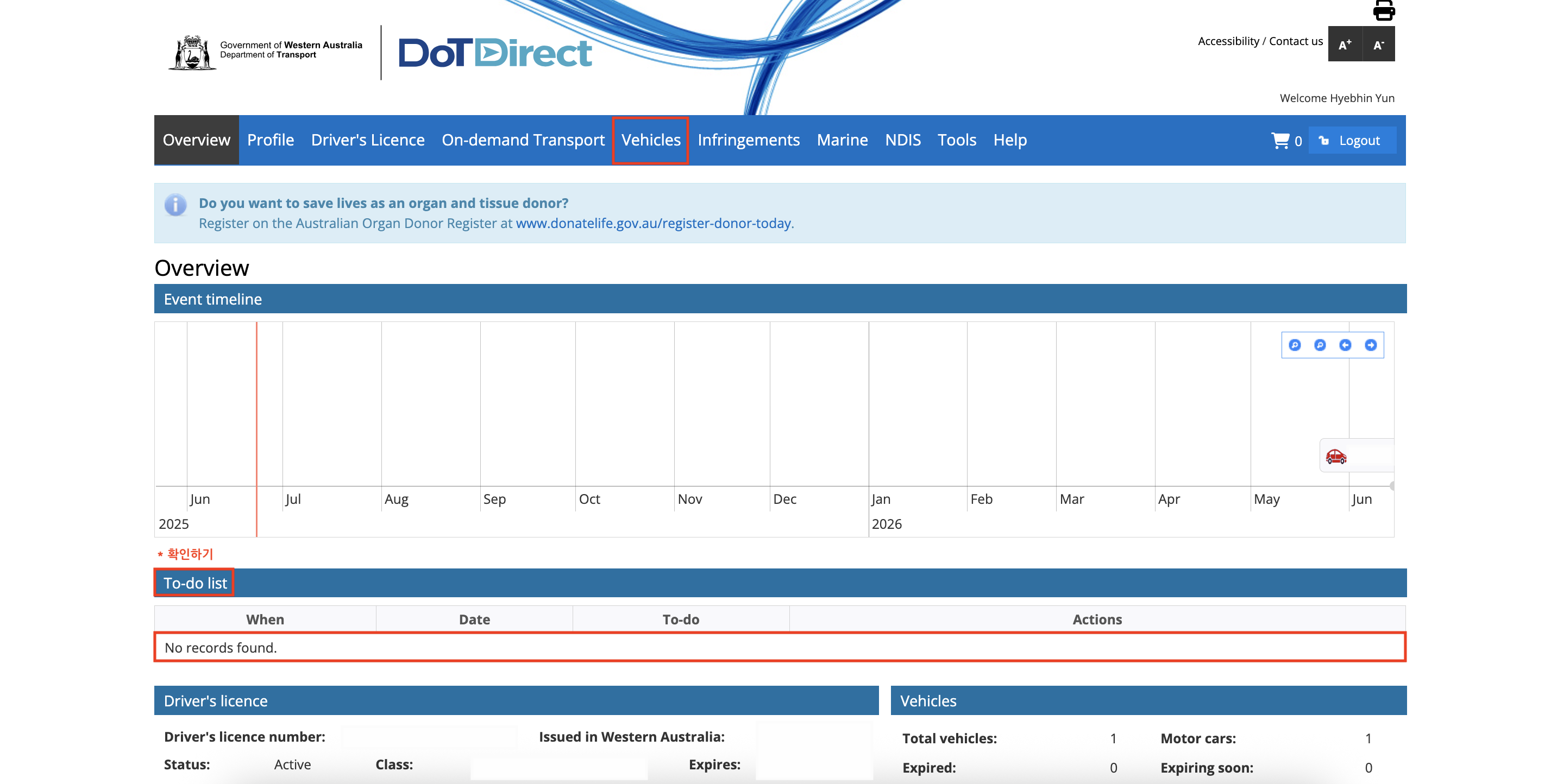Open the shopping cart icon
The image size is (1557, 784).
[x=1280, y=140]
